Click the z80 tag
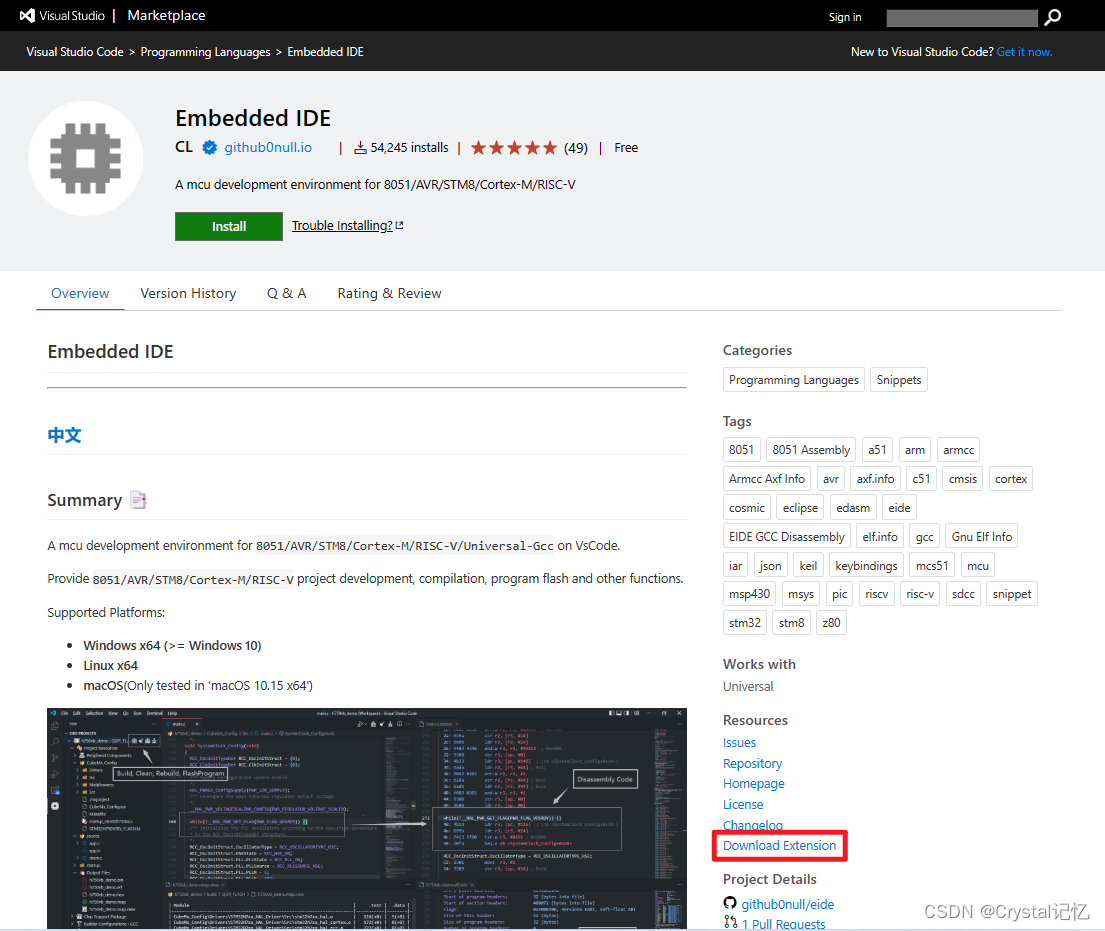Screen dimensions: 1105x931 pyautogui.click(x=831, y=622)
